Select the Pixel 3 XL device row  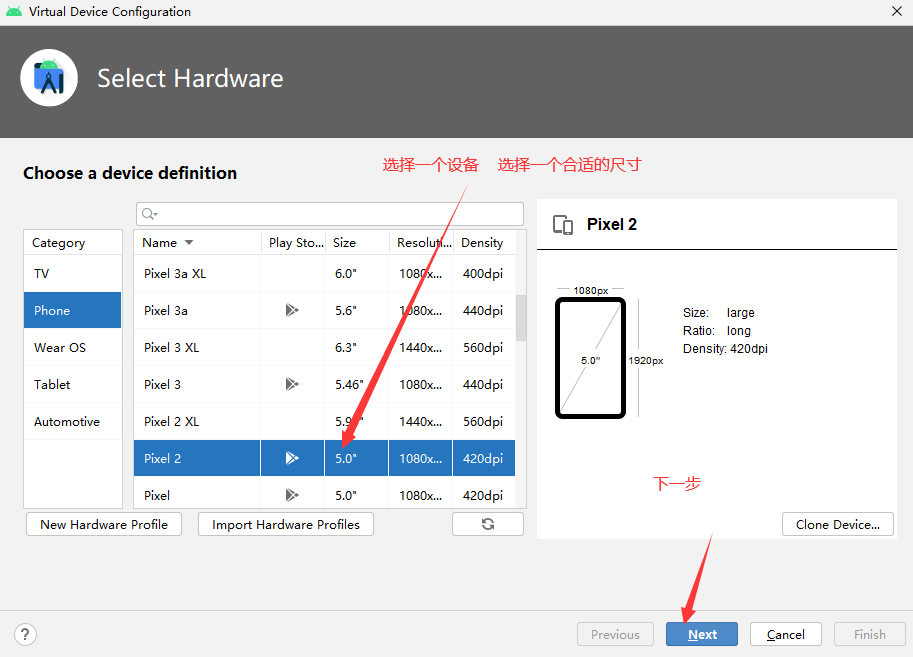pyautogui.click(x=324, y=348)
